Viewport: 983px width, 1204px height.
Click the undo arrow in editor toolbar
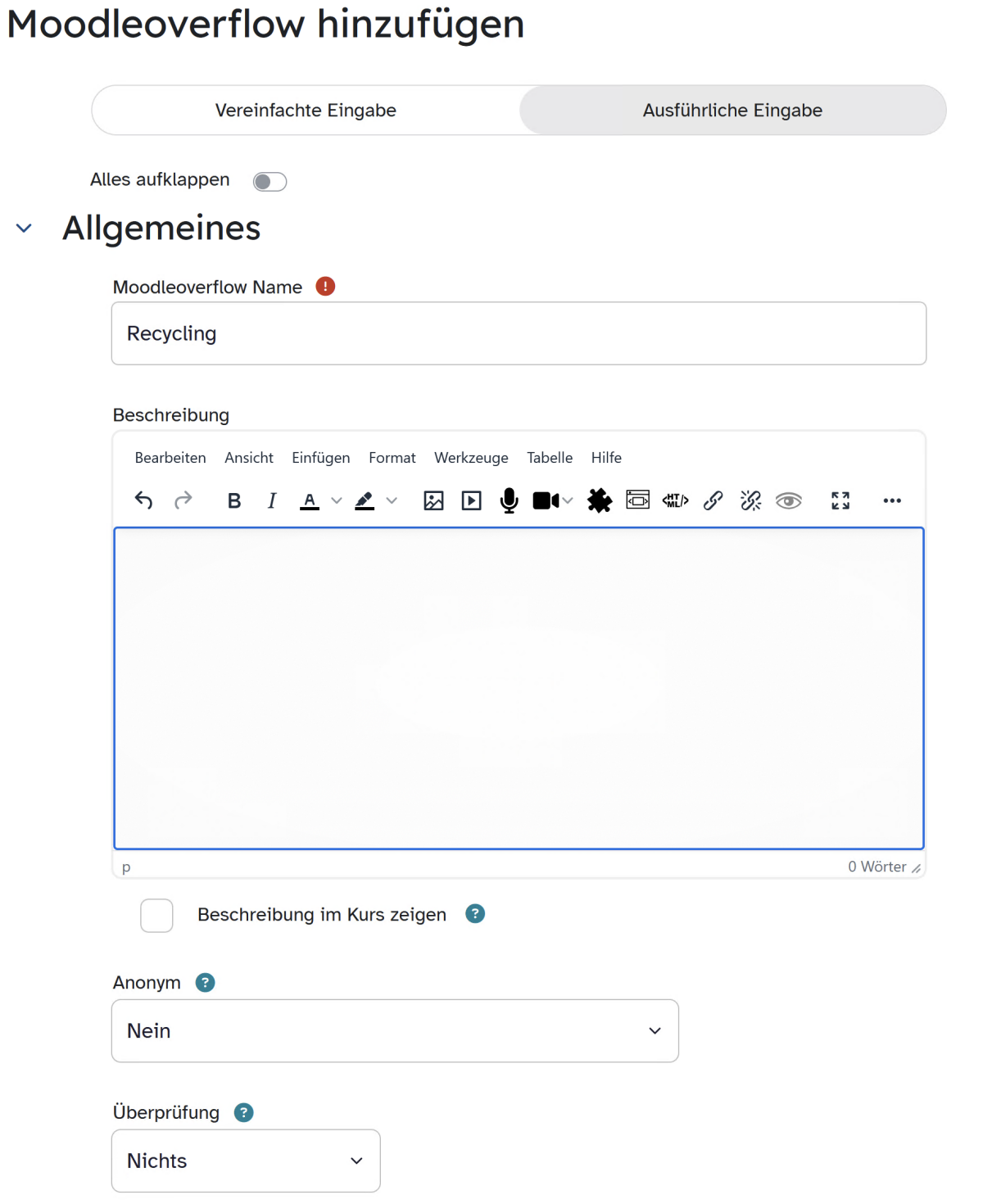(143, 500)
